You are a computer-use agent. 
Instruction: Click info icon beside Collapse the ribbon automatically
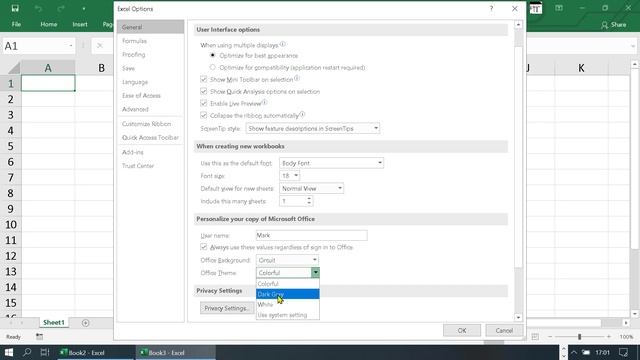[x=302, y=114]
